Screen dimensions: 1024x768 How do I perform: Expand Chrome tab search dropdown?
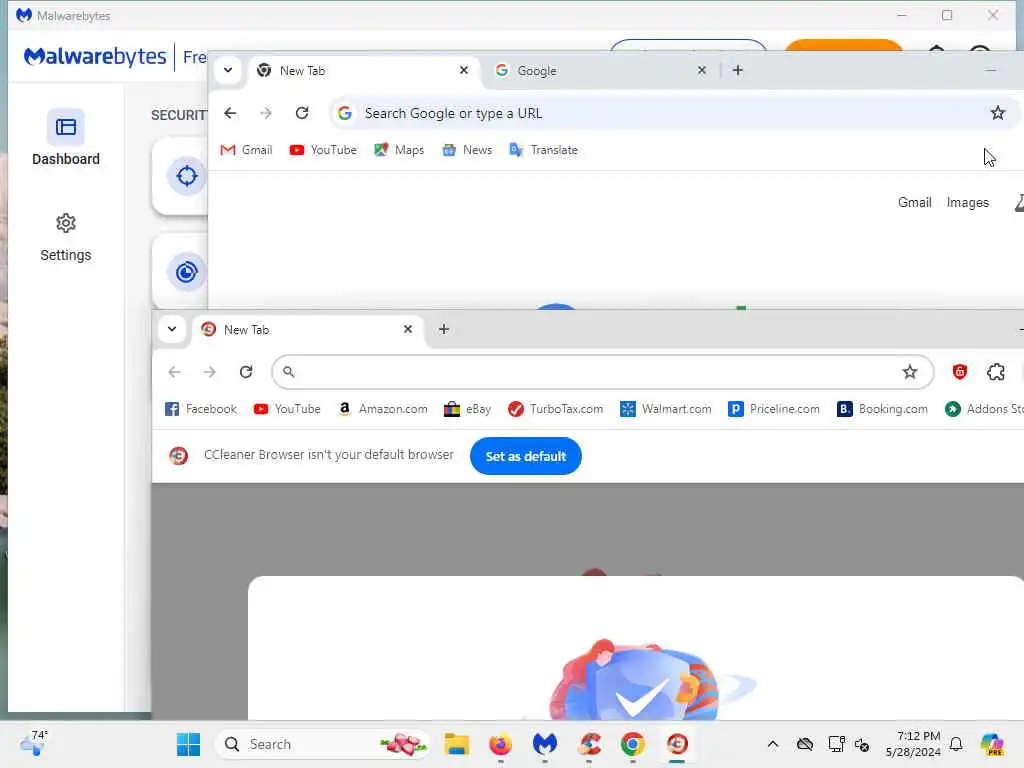tap(228, 70)
